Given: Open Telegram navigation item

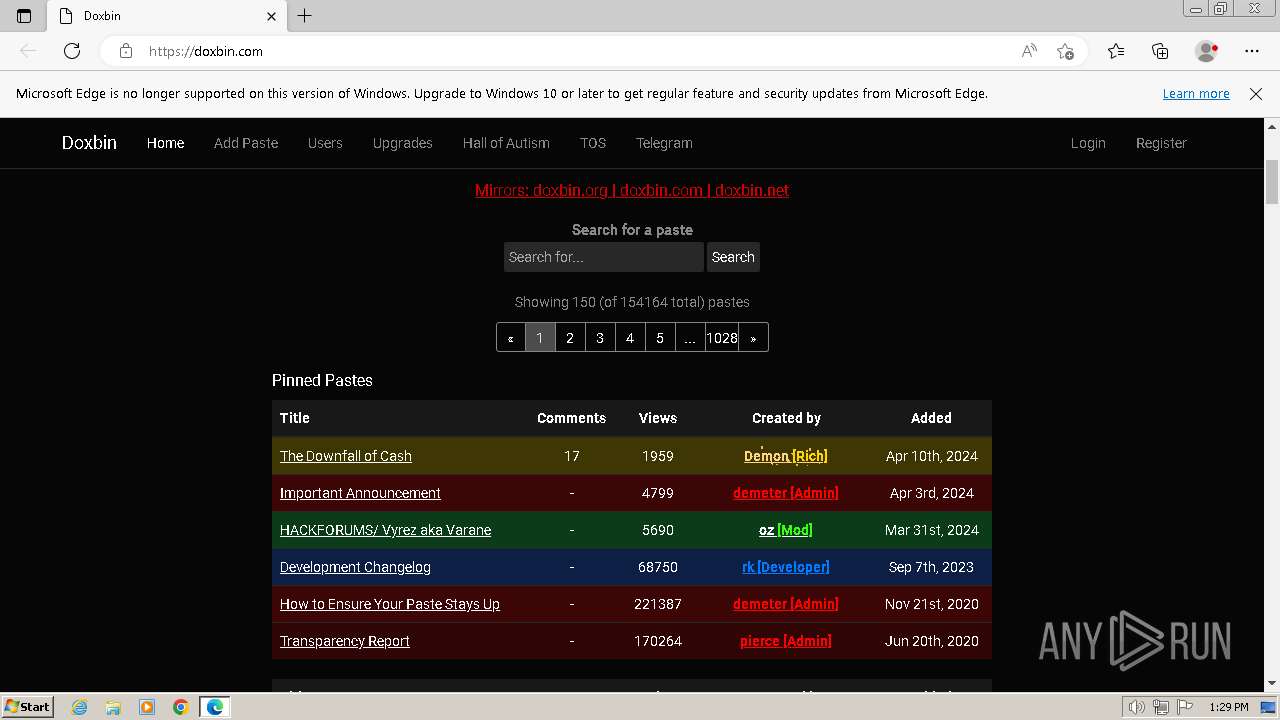Looking at the screenshot, I should click(664, 143).
